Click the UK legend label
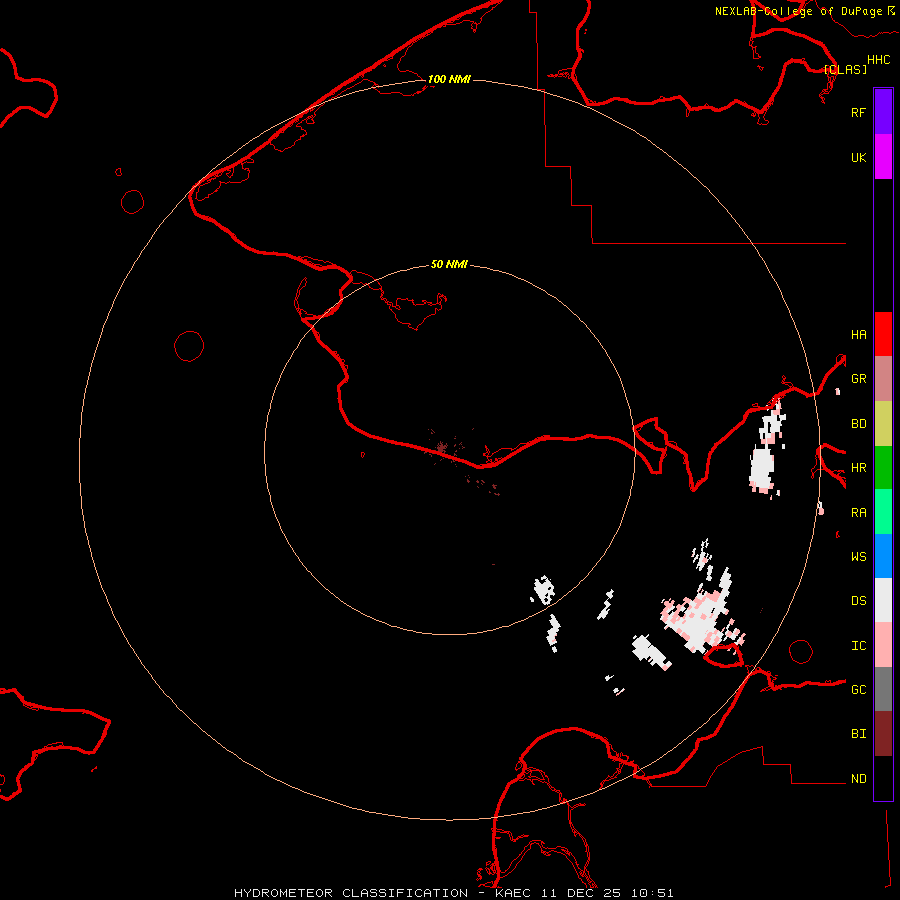This screenshot has width=900, height=900. 858,157
